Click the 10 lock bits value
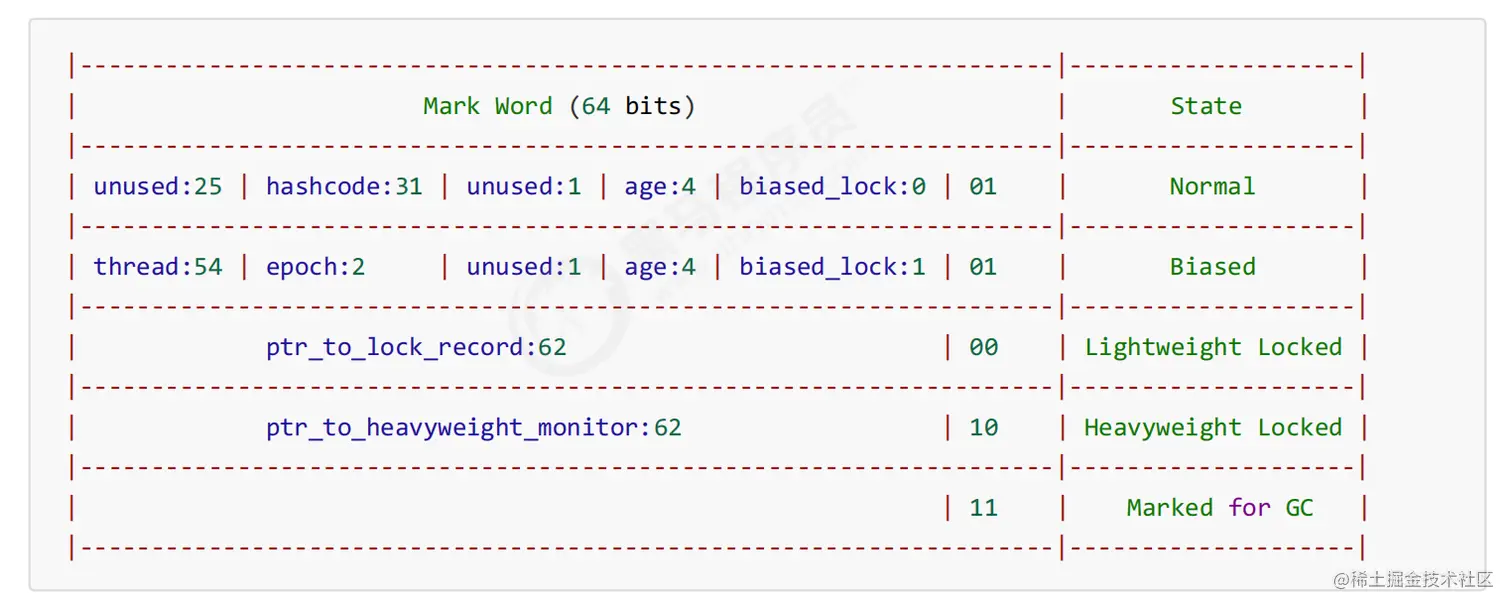This screenshot has height=608, width=1512. pyautogui.click(x=983, y=427)
